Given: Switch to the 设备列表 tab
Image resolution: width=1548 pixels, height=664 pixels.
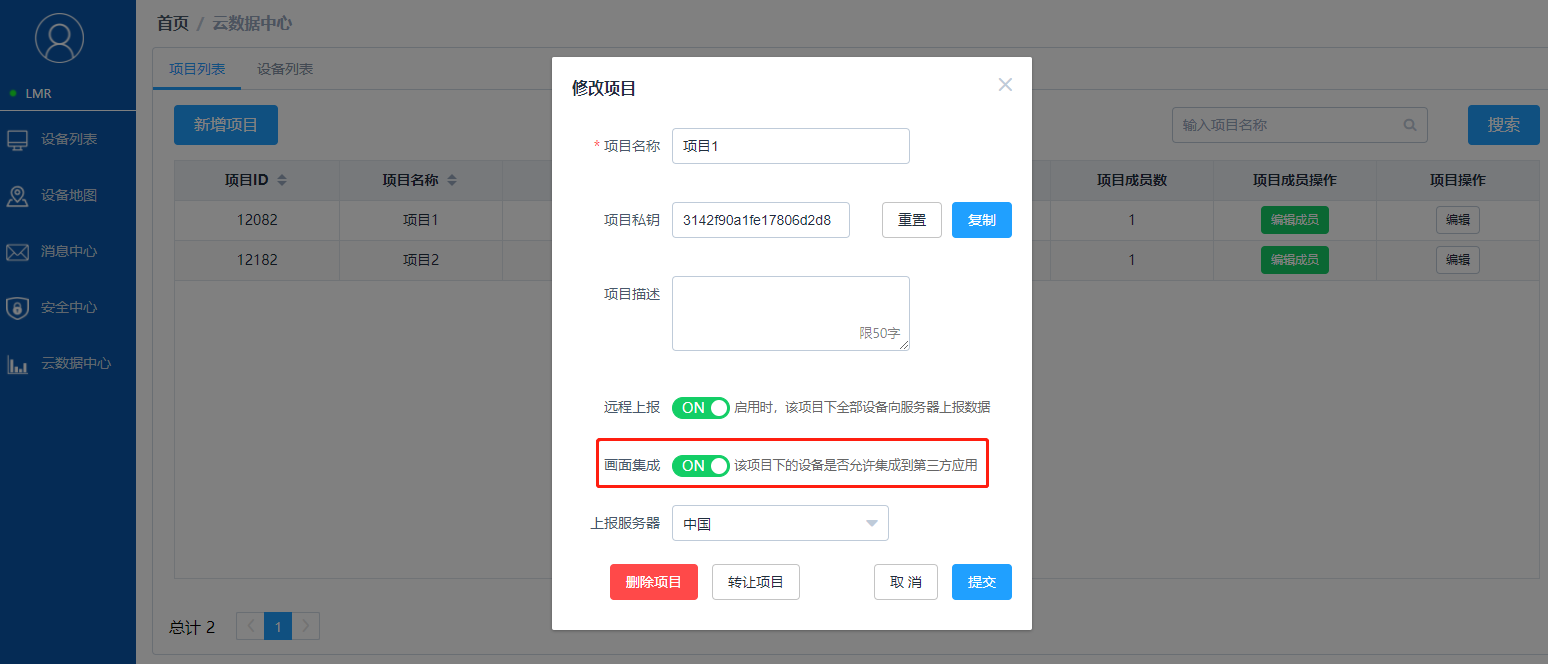Looking at the screenshot, I should (285, 69).
